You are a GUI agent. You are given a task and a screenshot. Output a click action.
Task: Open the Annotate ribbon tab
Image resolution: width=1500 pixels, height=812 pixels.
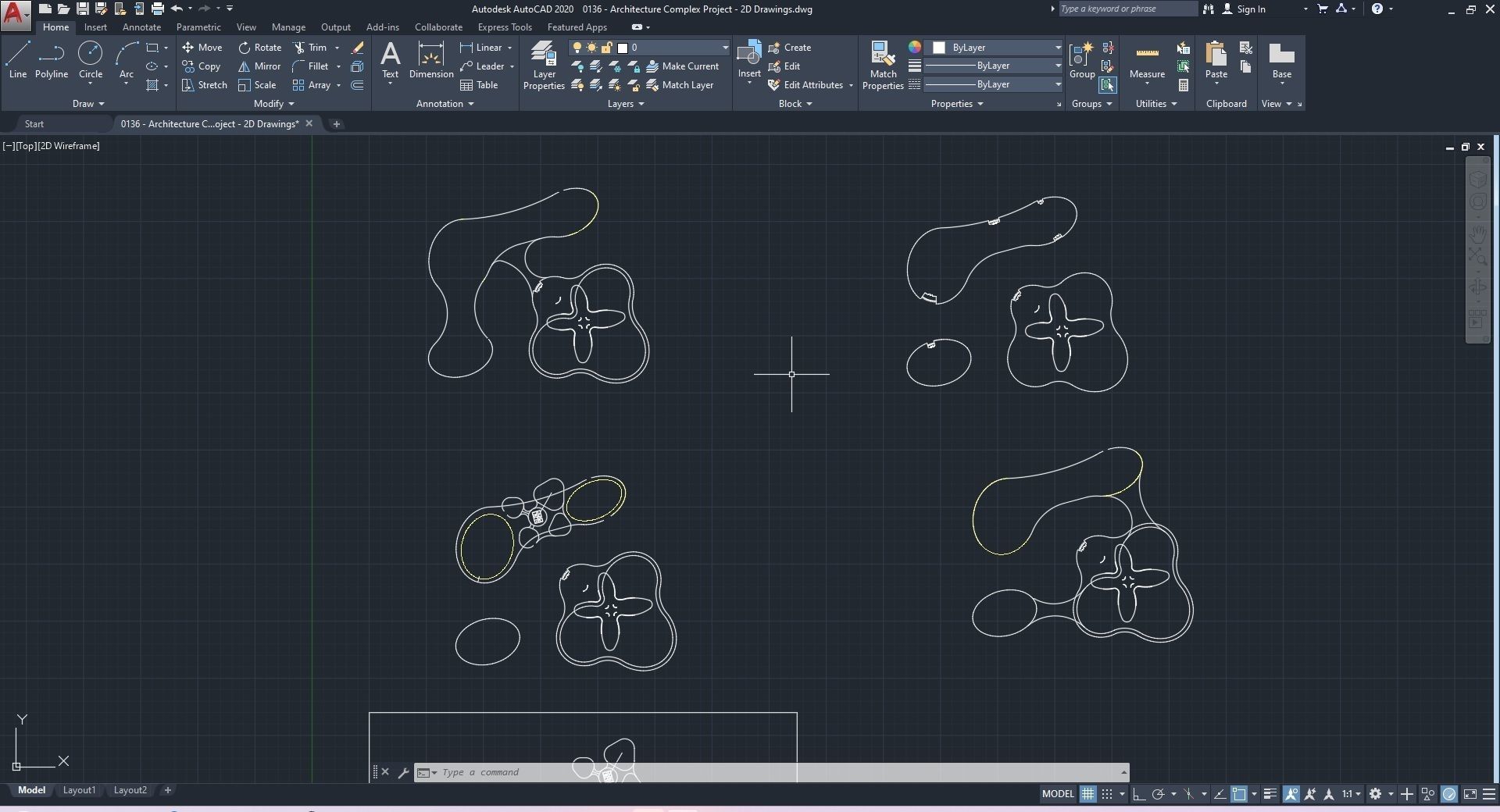click(141, 27)
